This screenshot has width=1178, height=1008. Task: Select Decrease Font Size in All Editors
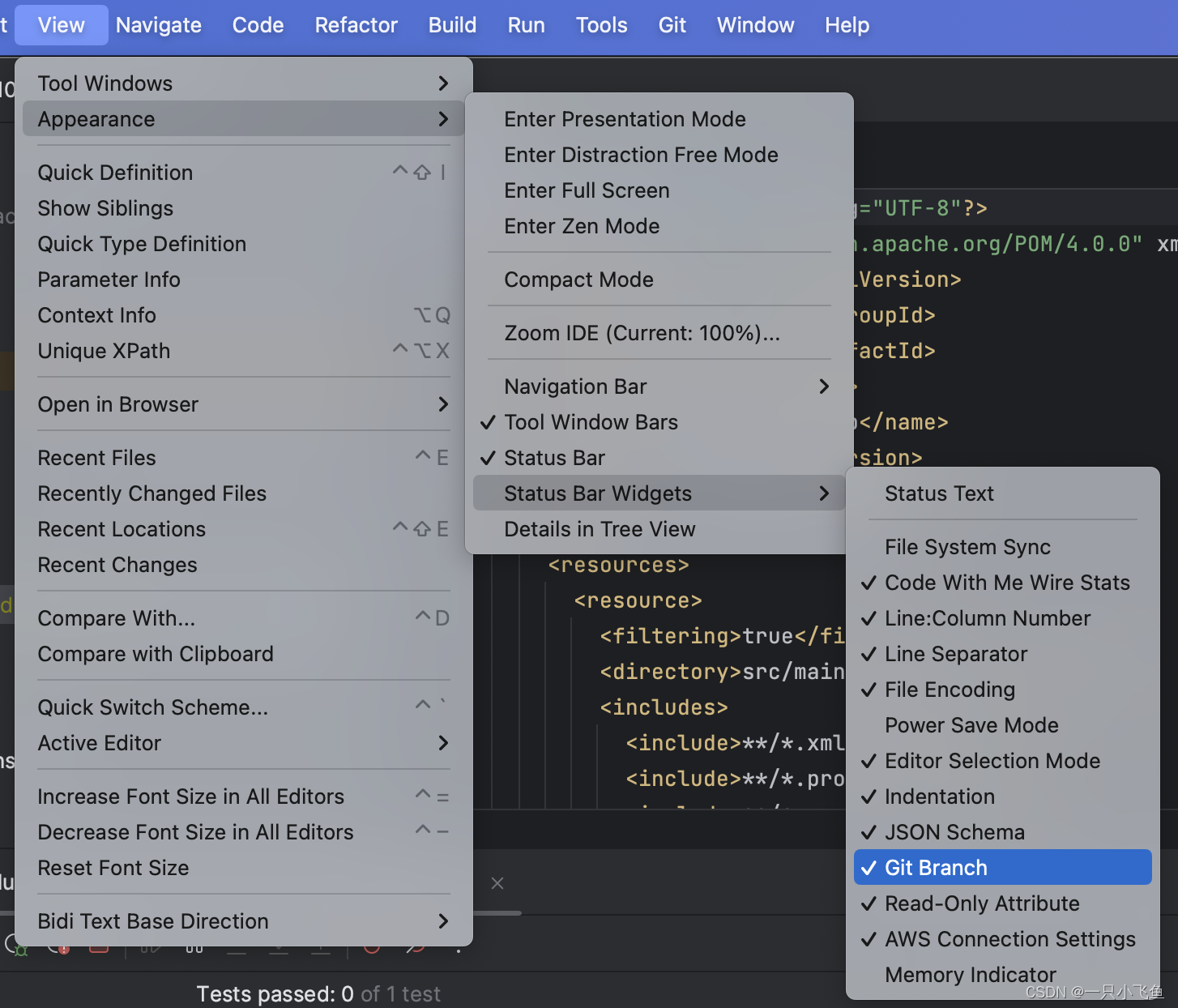click(243, 832)
